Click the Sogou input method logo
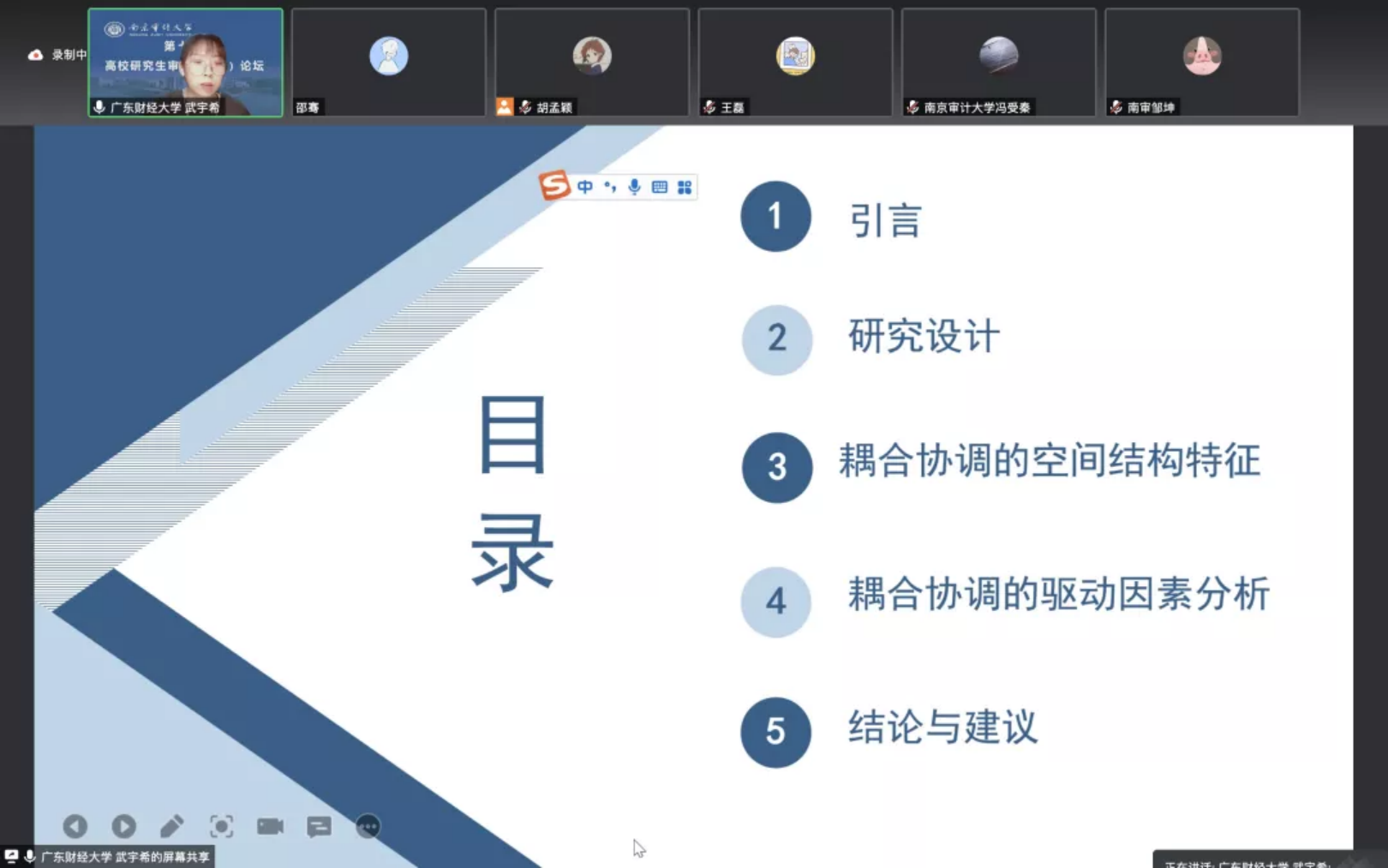Image resolution: width=1388 pixels, height=868 pixels. 554,186
